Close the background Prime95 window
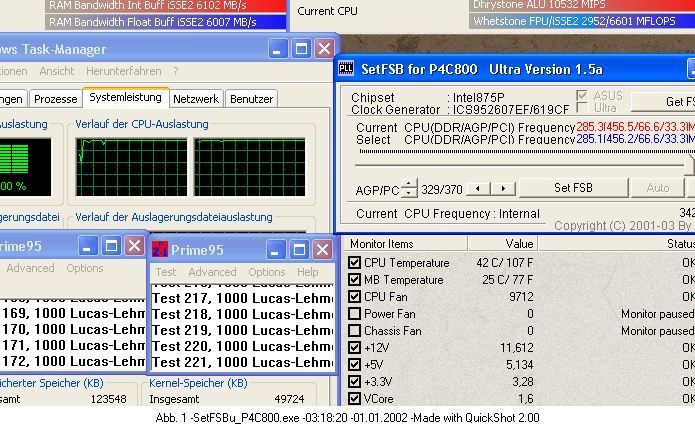This screenshot has width=695, height=429. click(134, 246)
